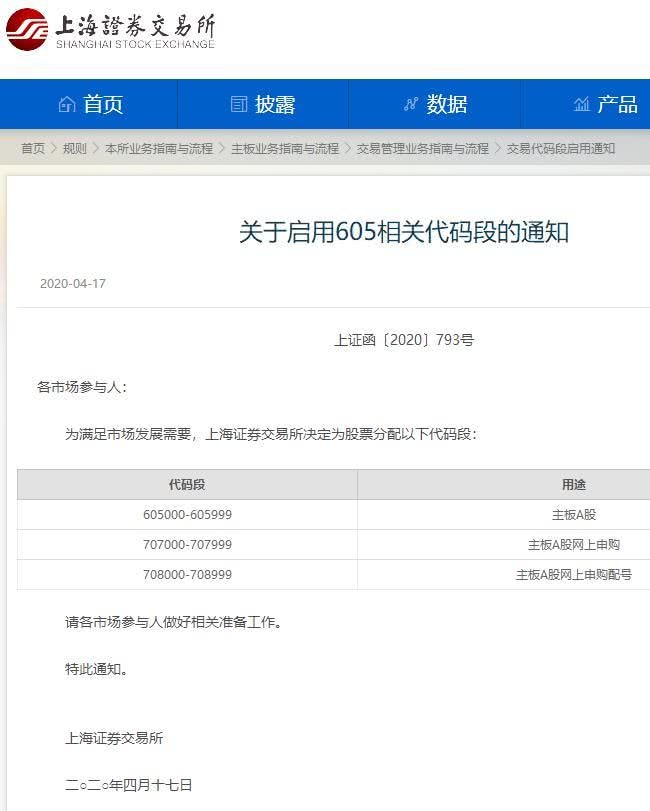Click the 用途 table column header
This screenshot has height=811, width=650.
573,485
